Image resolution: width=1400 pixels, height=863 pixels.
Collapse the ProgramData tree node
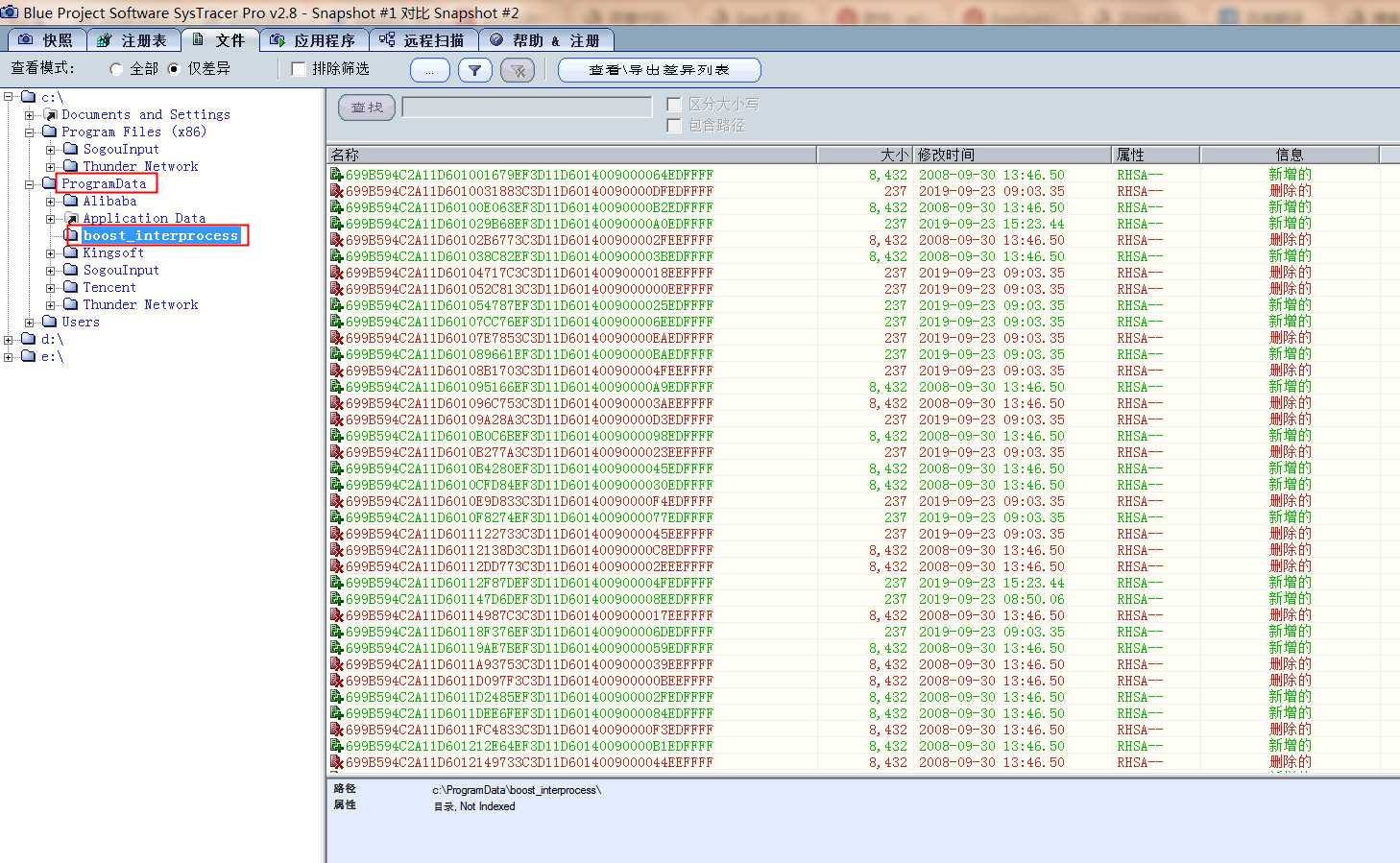click(x=30, y=183)
